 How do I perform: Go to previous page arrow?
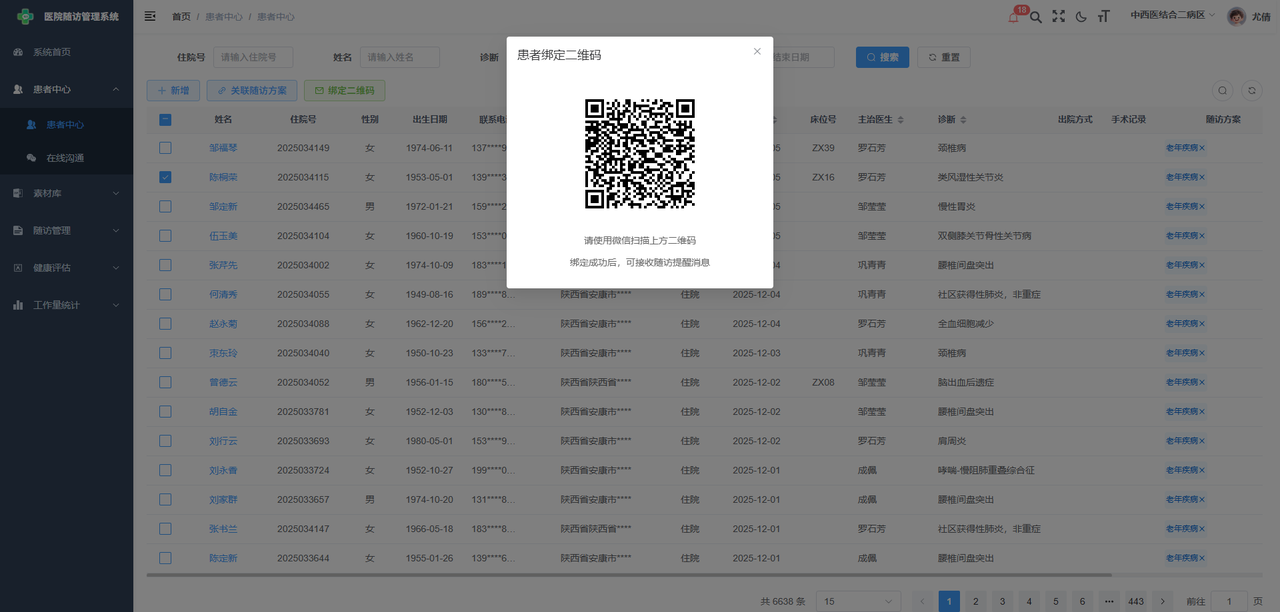[x=922, y=601]
